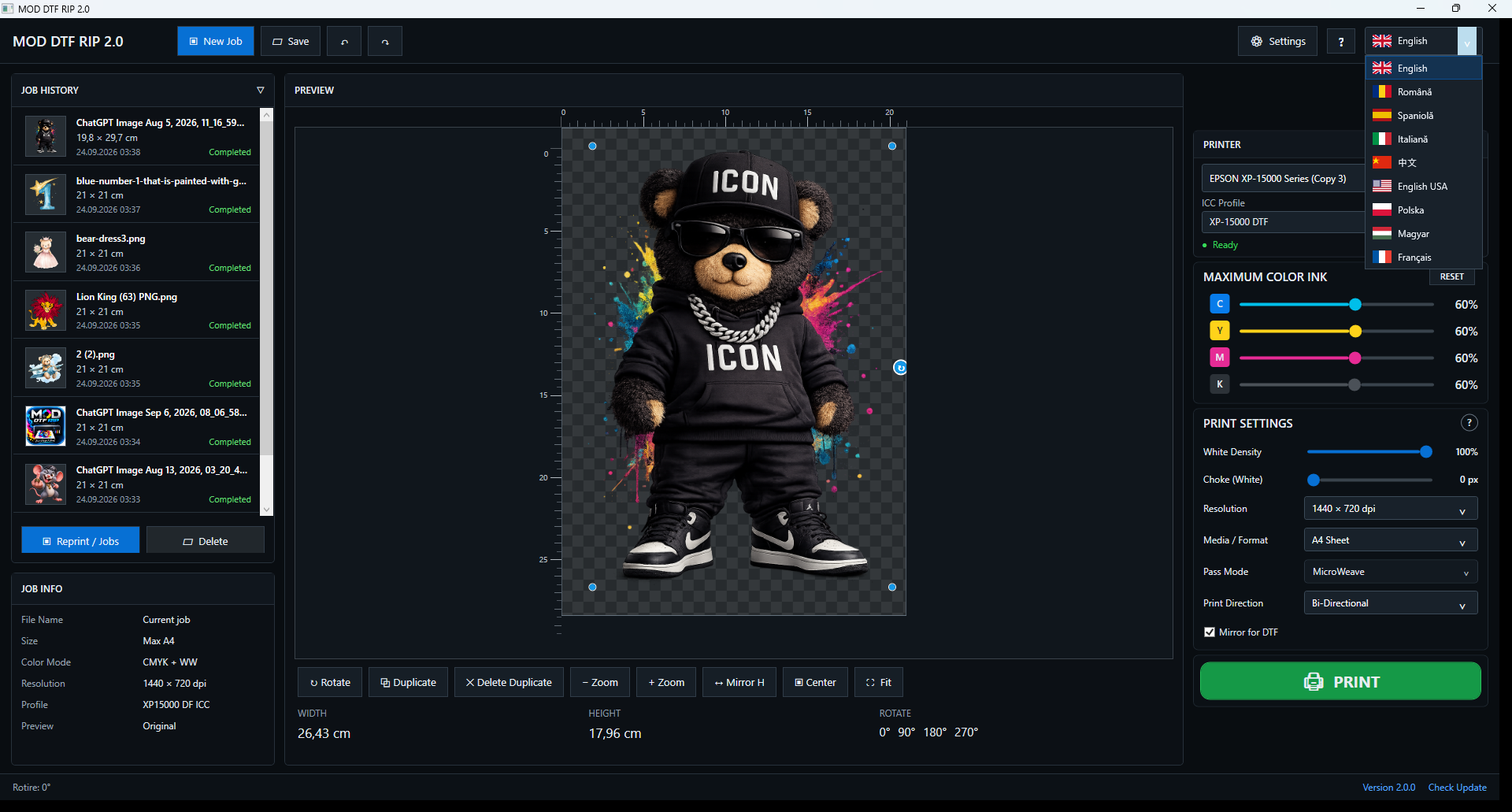Mirror the image horizontally with Mirror H

click(739, 682)
